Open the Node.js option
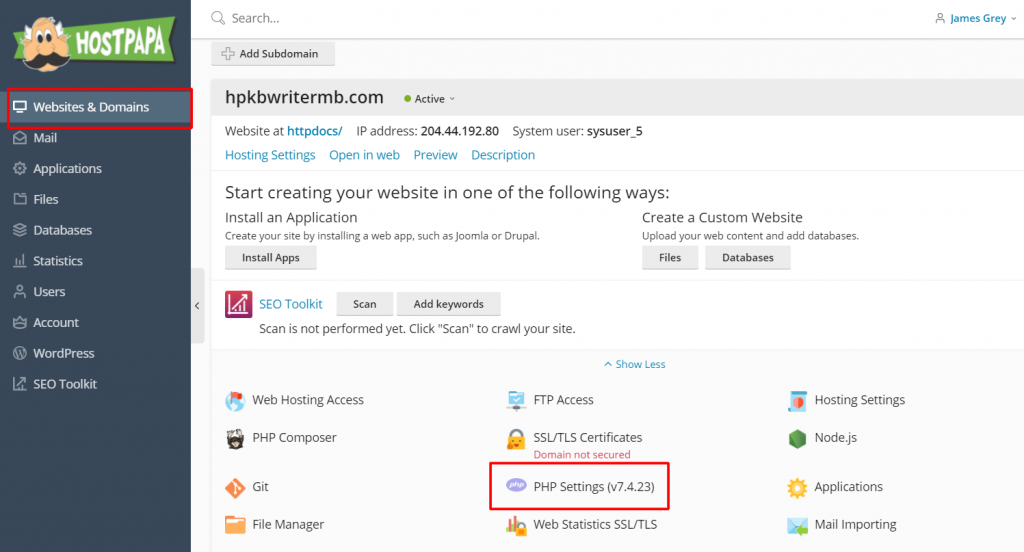1024x552 pixels. (x=835, y=438)
